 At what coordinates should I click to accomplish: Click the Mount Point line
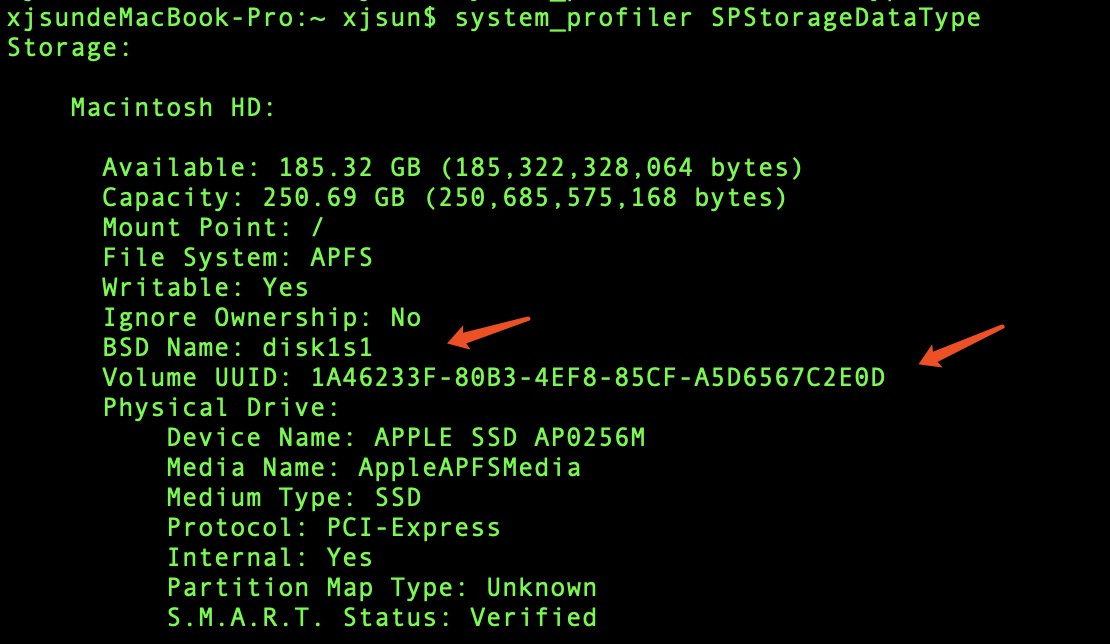pos(213,227)
